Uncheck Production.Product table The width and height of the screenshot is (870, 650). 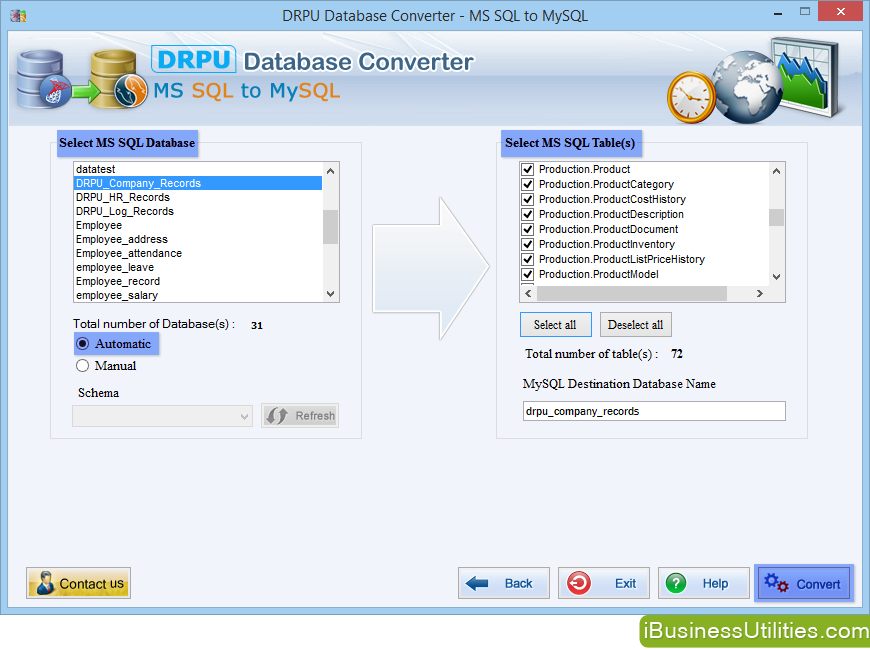[x=528, y=169]
